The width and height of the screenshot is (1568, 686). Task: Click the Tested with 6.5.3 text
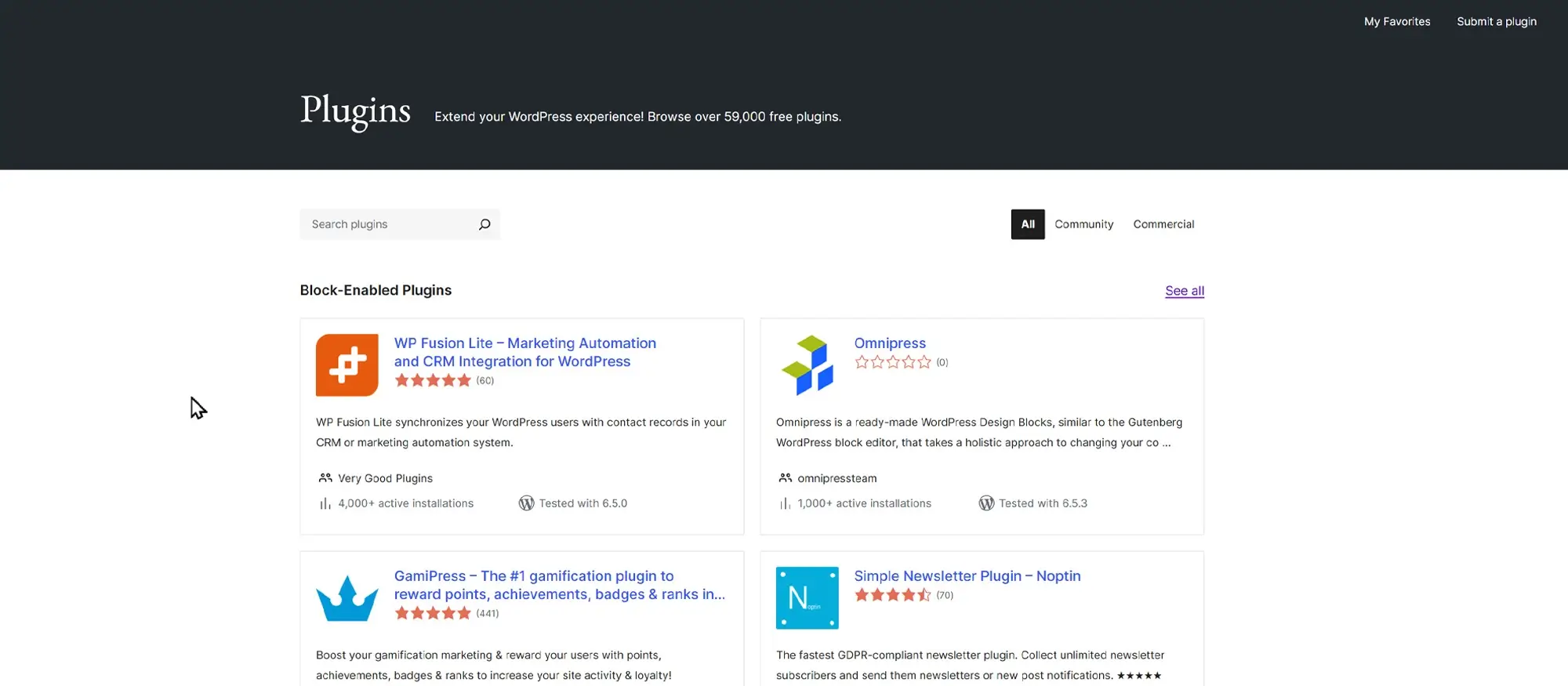point(1043,503)
